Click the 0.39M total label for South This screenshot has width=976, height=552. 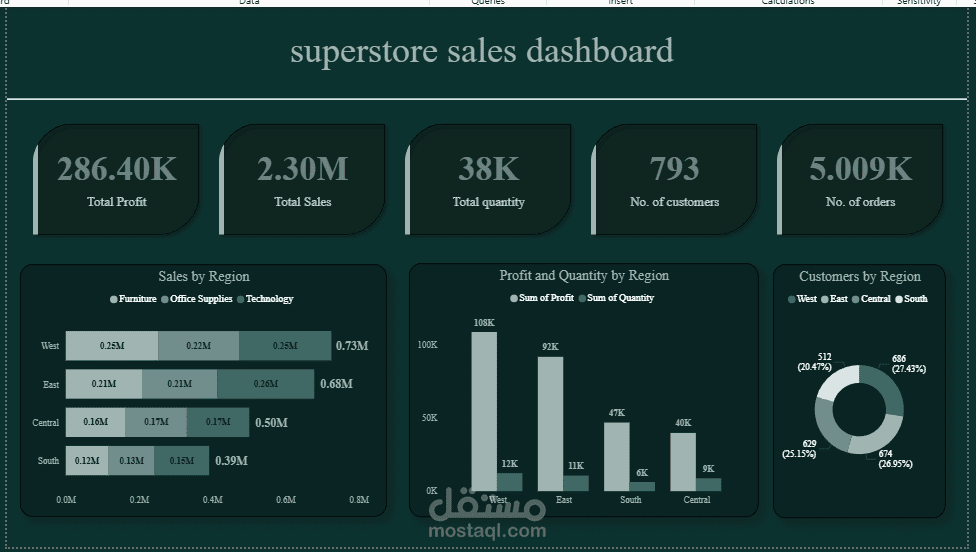coord(232,461)
